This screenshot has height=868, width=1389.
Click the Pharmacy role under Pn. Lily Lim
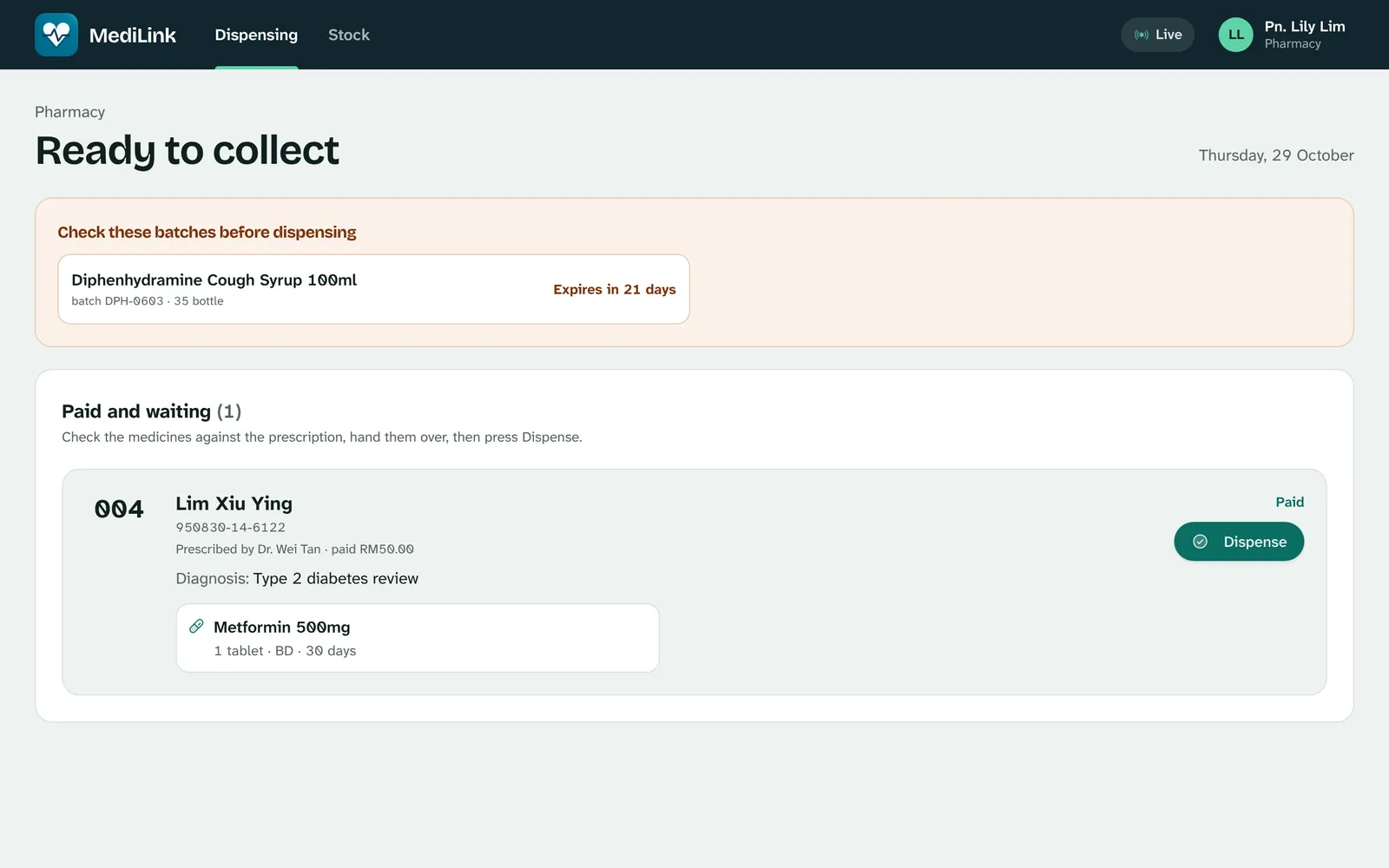1293,44
